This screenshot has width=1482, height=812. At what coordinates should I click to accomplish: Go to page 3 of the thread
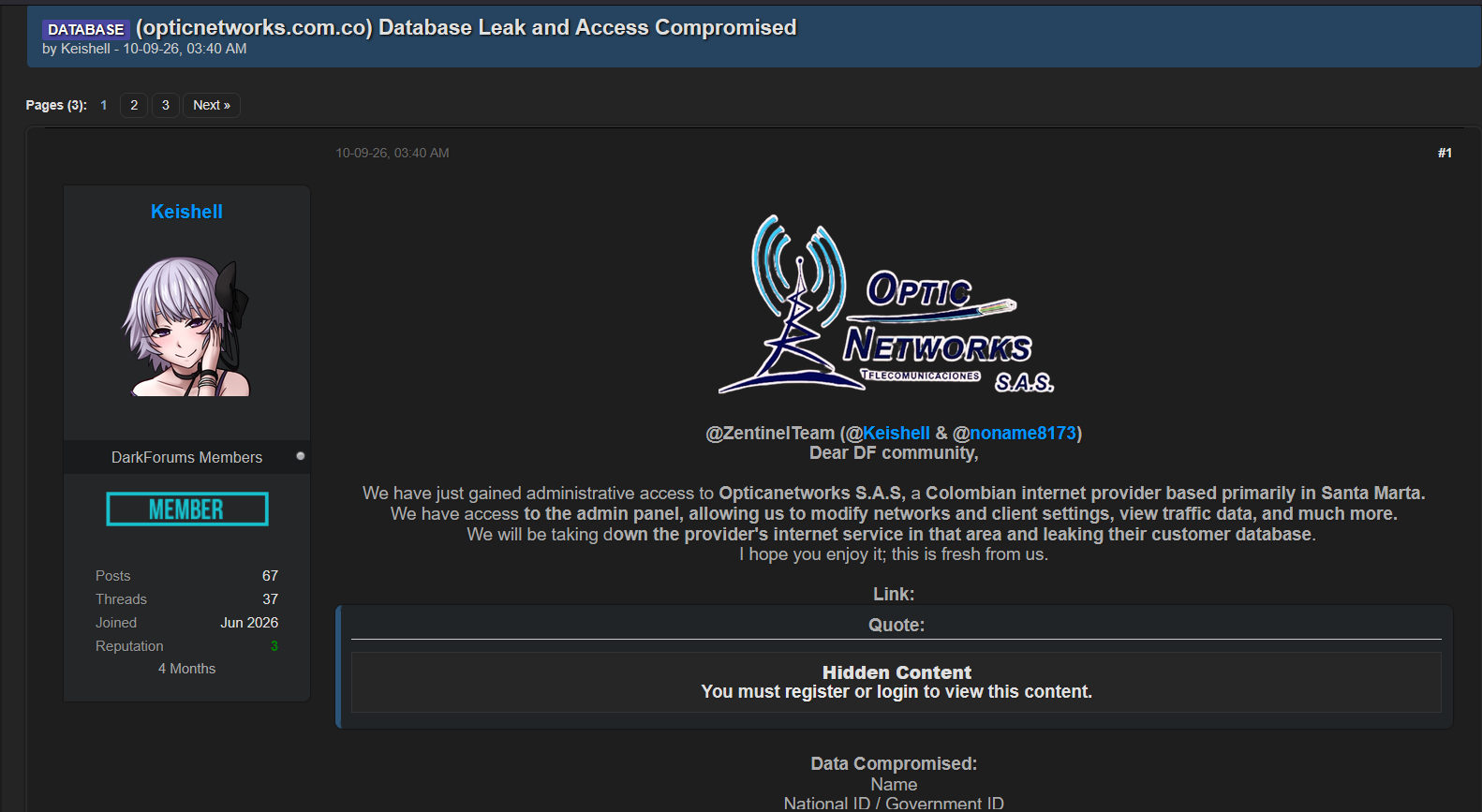tap(166, 105)
